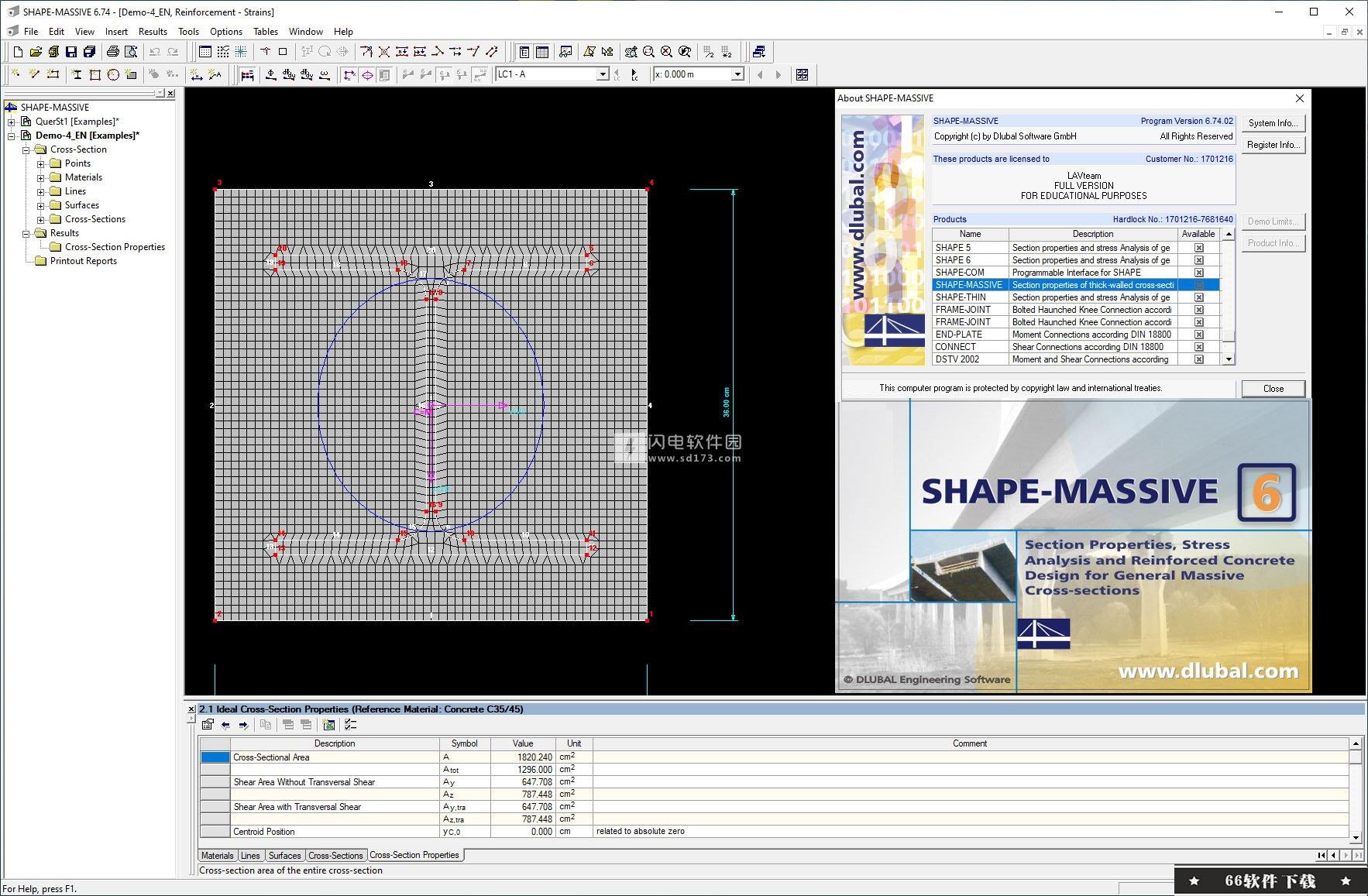This screenshot has height=896, width=1368.
Task: Toggle the project navigator icon
Action: tap(524, 52)
